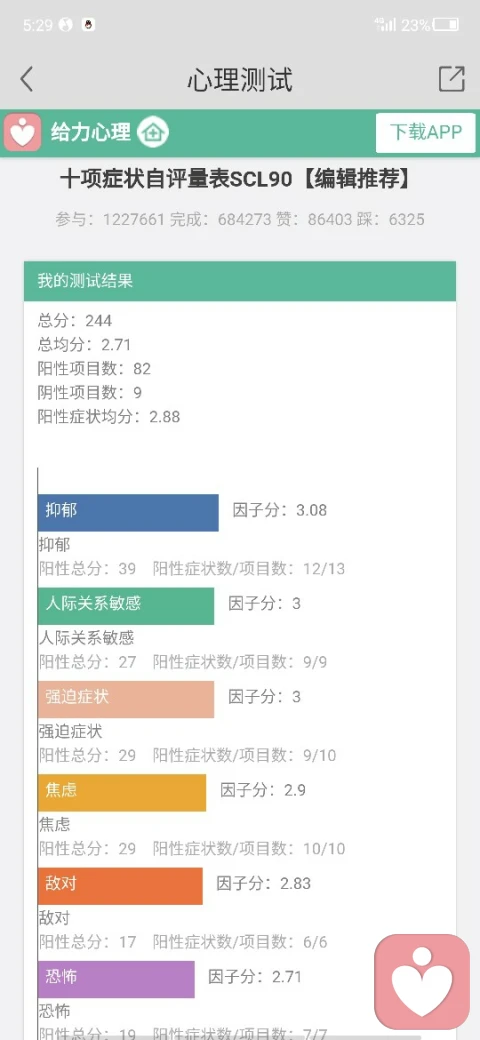Tap the SCL90 test title text
Viewport: 480px width, 1040px height.
coord(235,179)
